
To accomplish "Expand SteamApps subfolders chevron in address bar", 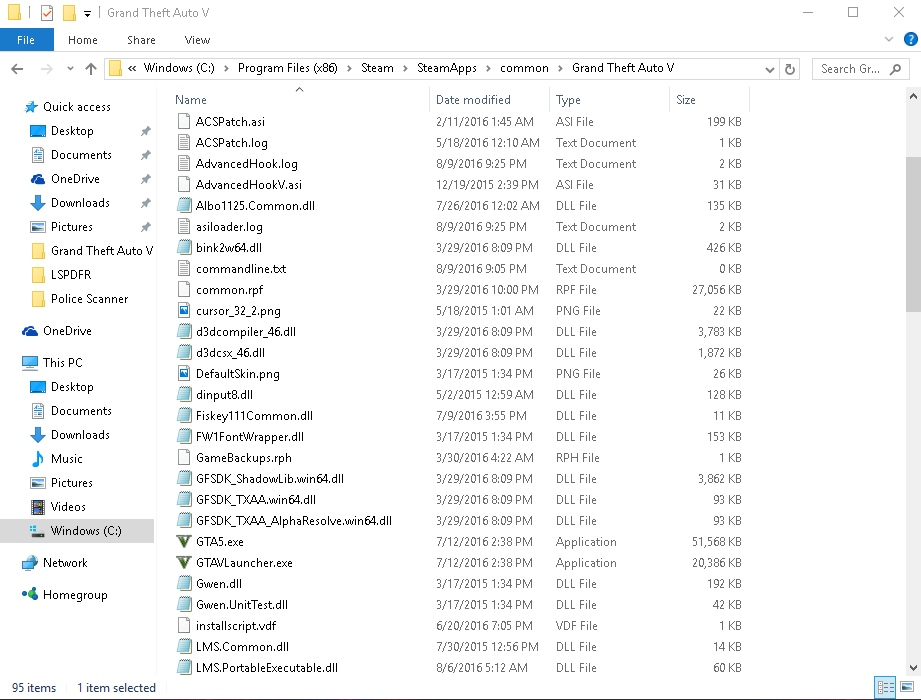I will point(488,69).
